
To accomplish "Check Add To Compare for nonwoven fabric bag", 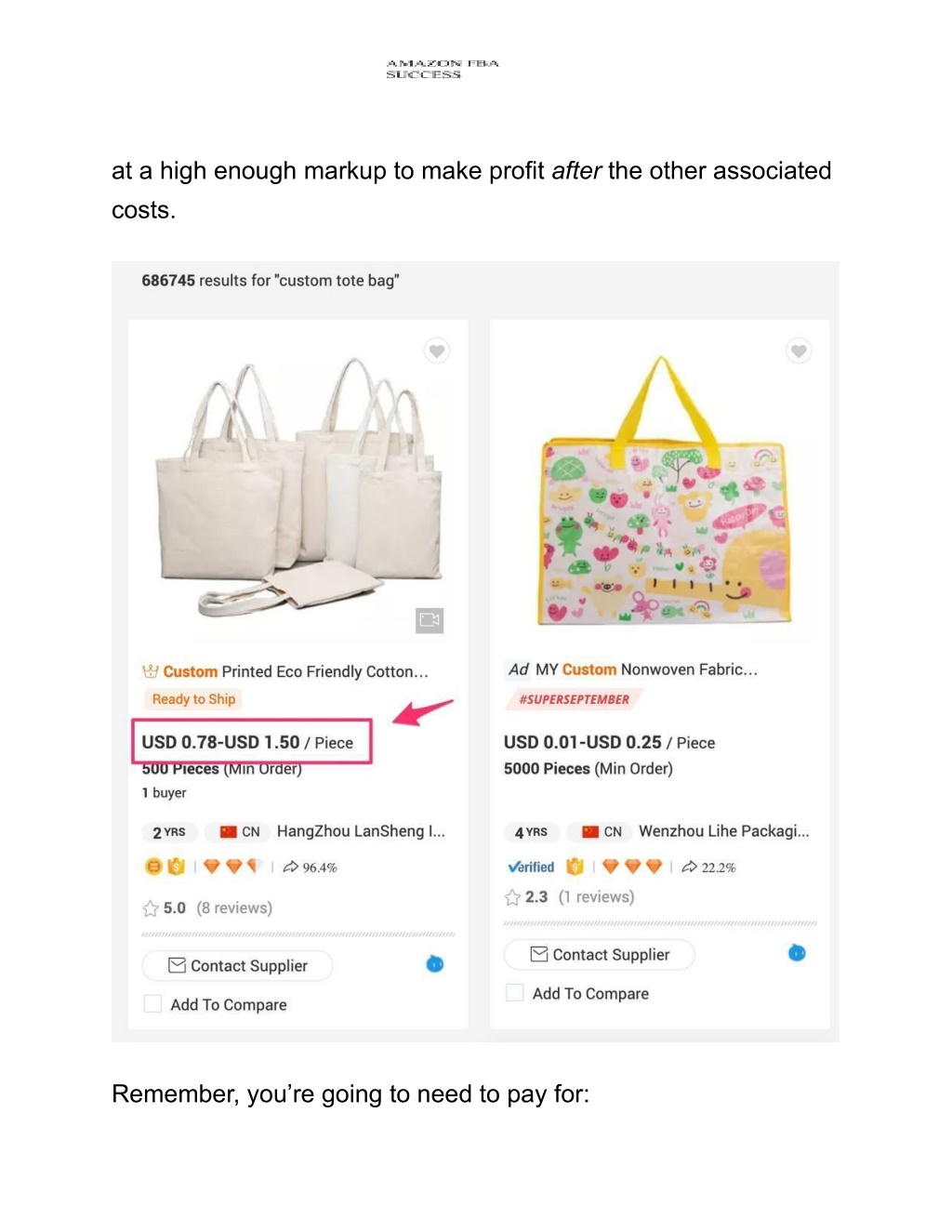I will tap(514, 993).
